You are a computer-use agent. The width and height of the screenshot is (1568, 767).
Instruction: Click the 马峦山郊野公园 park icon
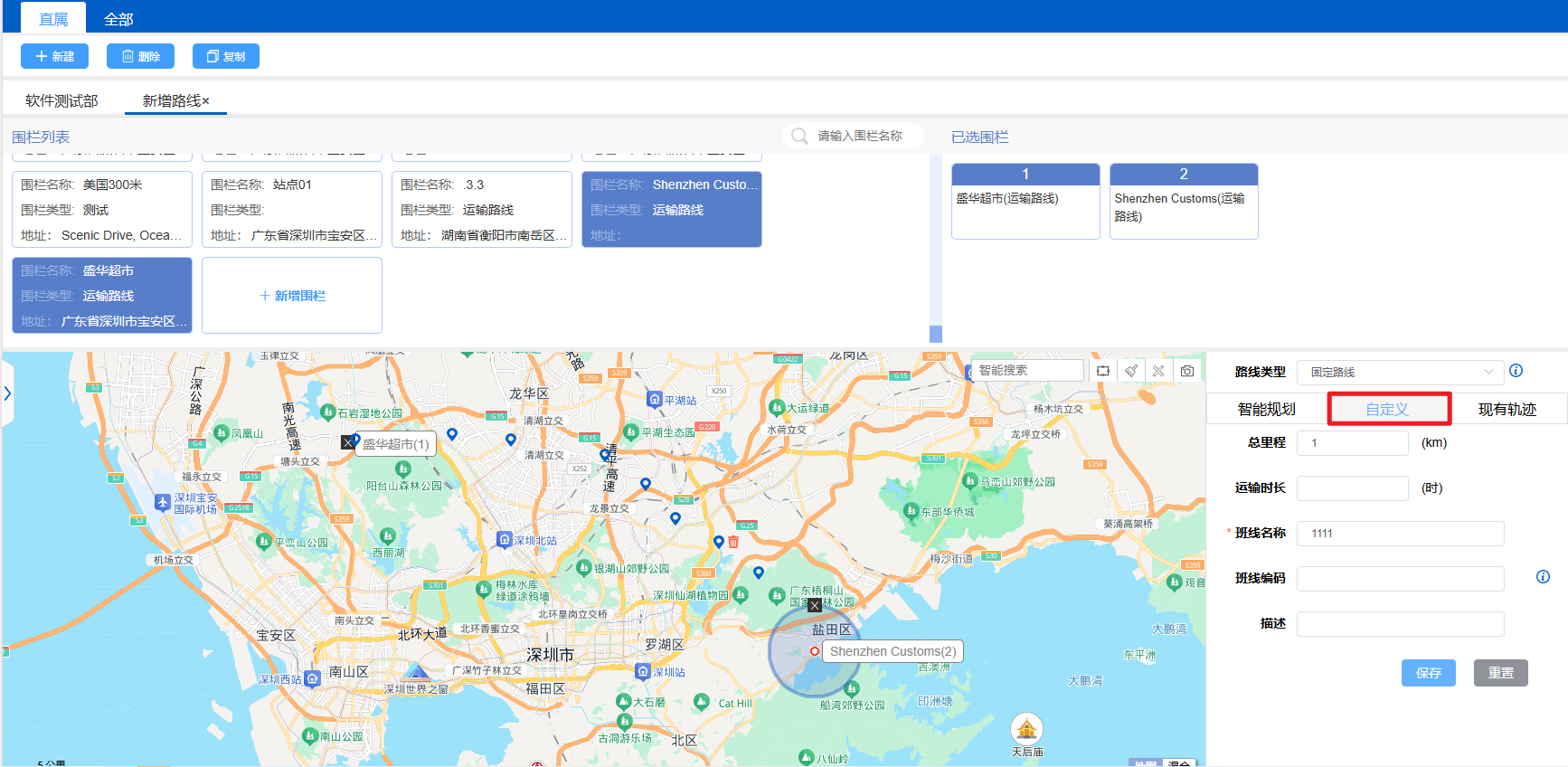click(970, 481)
